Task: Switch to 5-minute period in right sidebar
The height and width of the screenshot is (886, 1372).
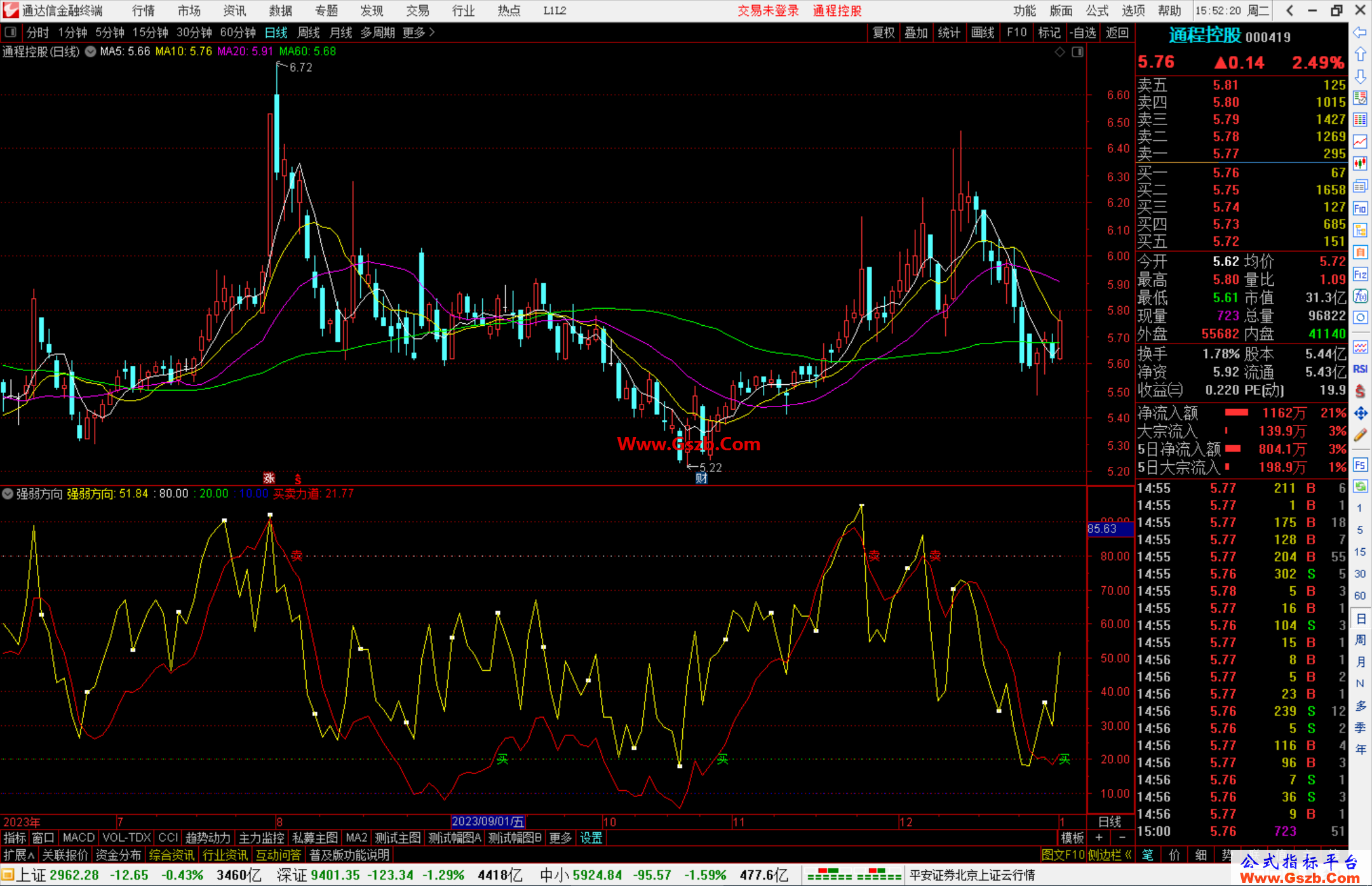Action: pyautogui.click(x=1360, y=530)
